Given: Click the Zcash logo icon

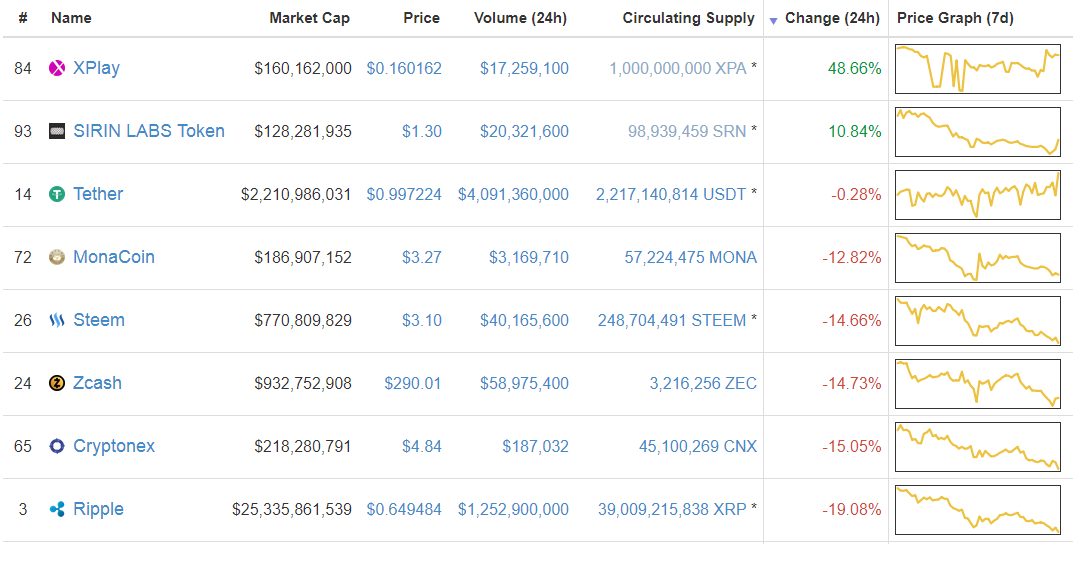Looking at the screenshot, I should pos(57,383).
